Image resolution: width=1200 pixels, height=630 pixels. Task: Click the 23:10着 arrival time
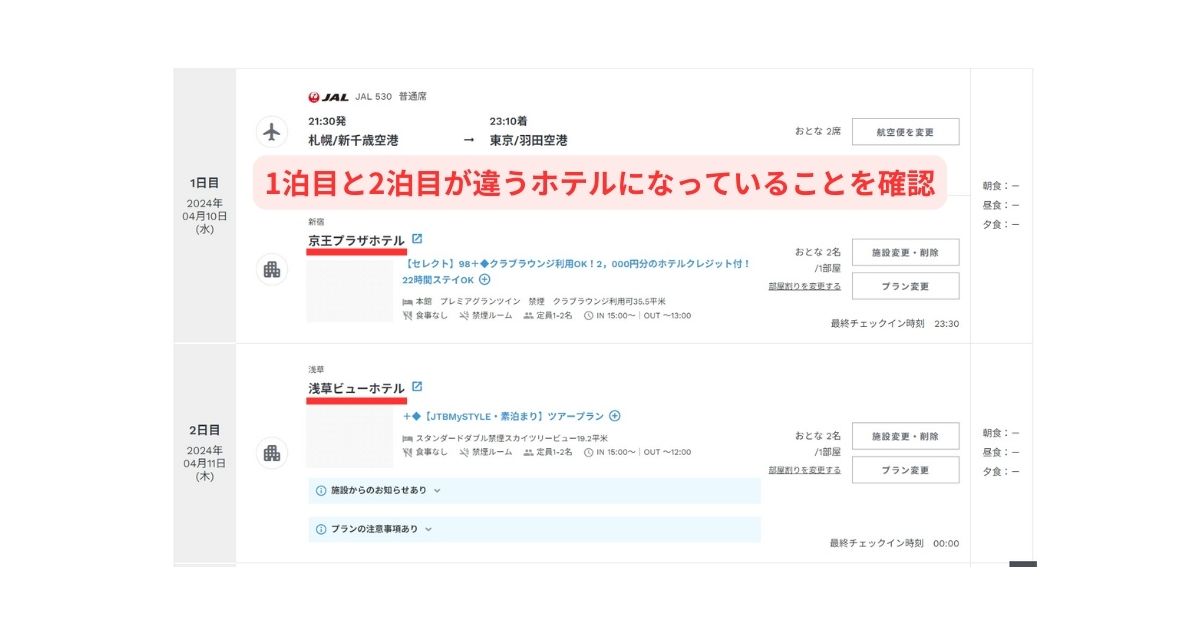pos(508,121)
